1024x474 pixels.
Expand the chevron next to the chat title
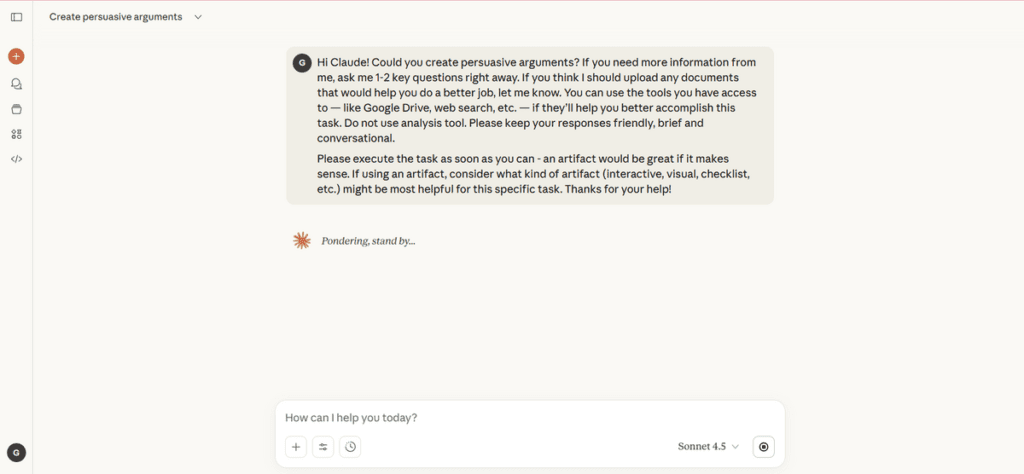[x=198, y=17]
